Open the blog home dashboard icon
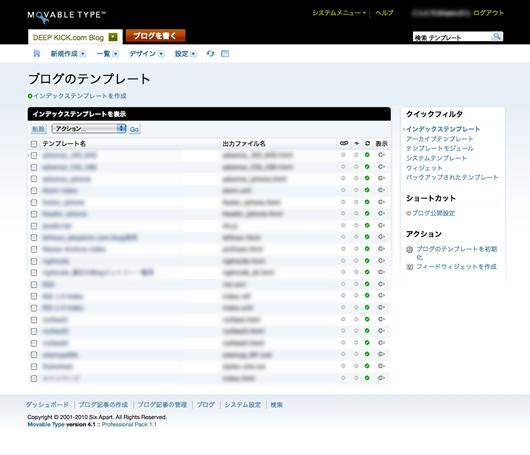 37,53
